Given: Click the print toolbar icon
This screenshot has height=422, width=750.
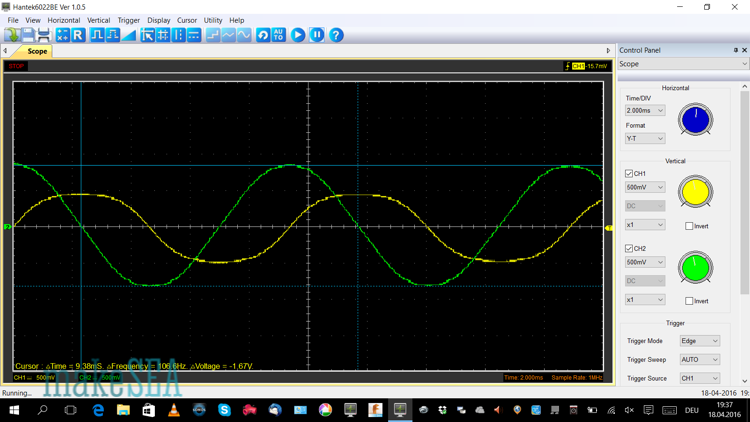Looking at the screenshot, I should [44, 35].
